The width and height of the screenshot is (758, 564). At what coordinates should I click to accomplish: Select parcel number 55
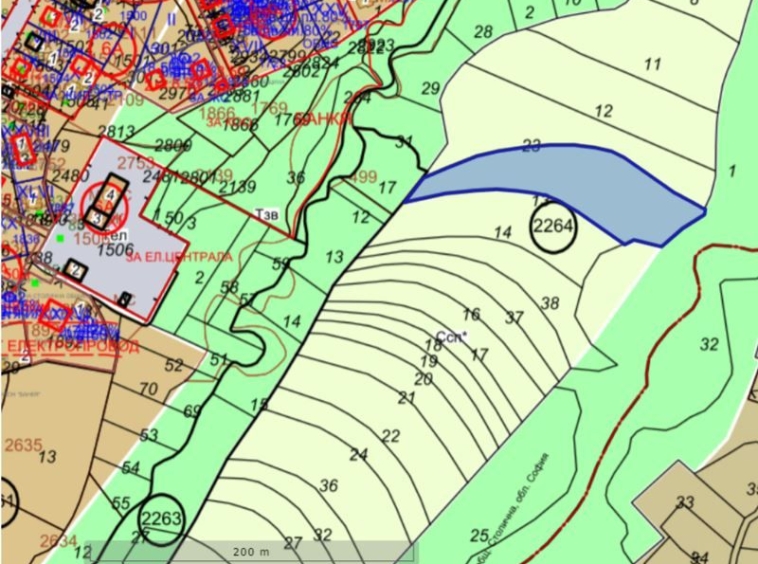(121, 503)
